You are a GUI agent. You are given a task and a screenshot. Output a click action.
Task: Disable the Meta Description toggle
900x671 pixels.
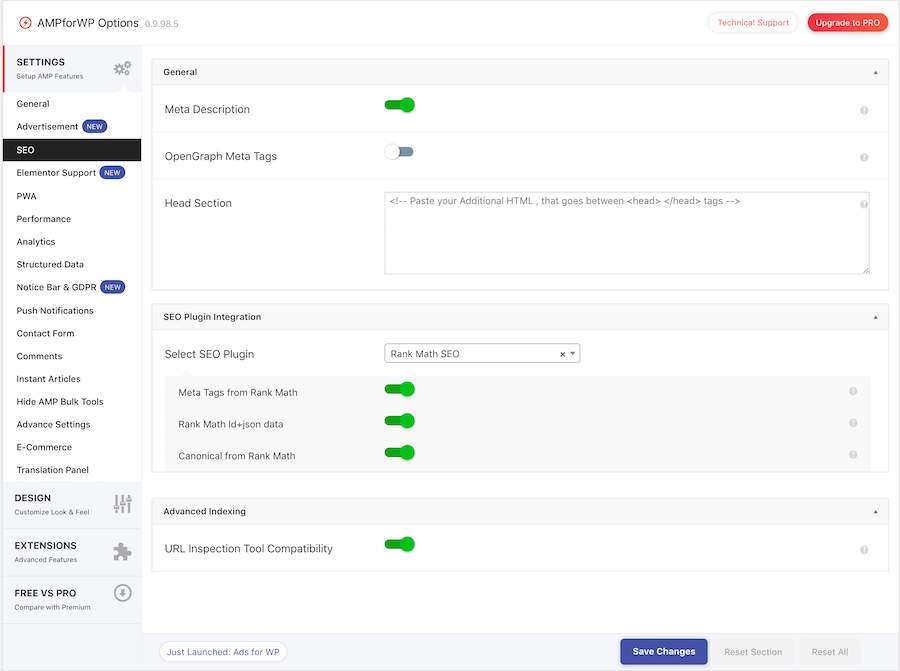click(x=399, y=105)
